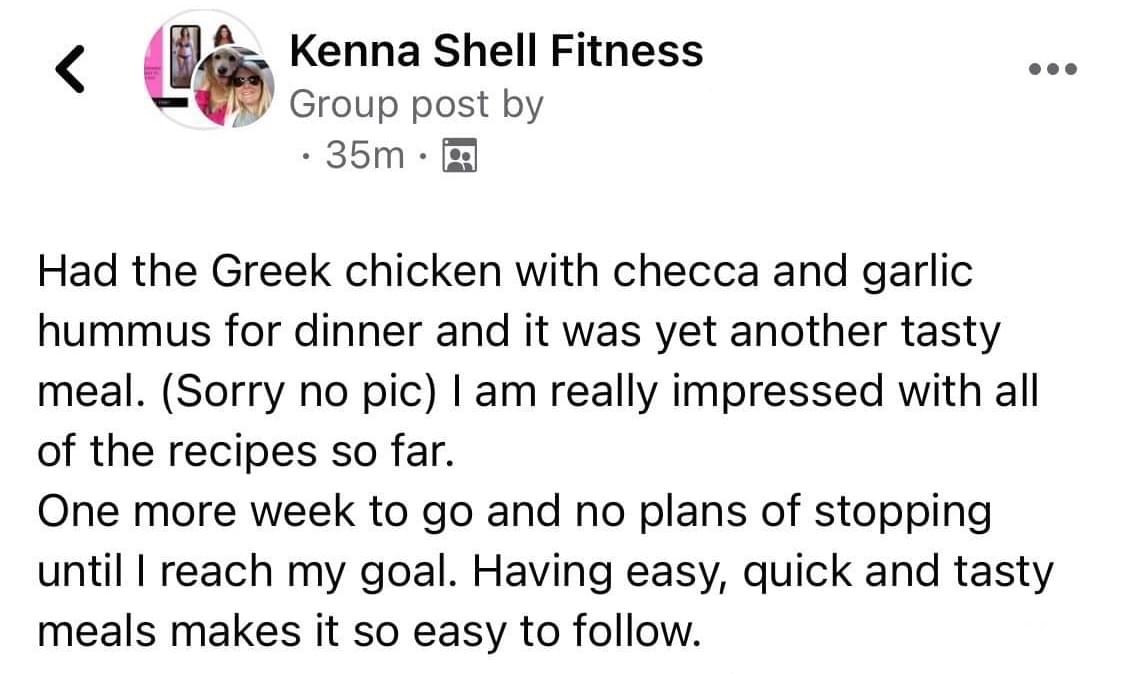This screenshot has height=674, width=1125.
Task: Tap the line starting 'Had the Greek chicken'
Action: tap(505, 273)
